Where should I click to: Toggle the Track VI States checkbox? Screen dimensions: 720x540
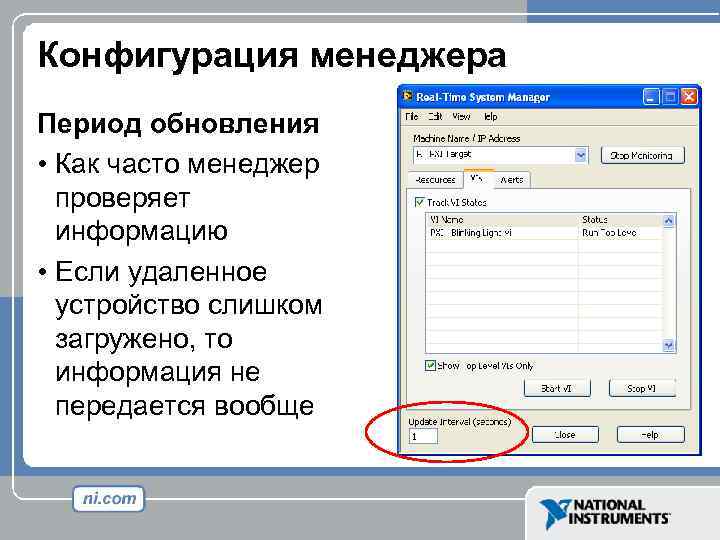tap(419, 202)
